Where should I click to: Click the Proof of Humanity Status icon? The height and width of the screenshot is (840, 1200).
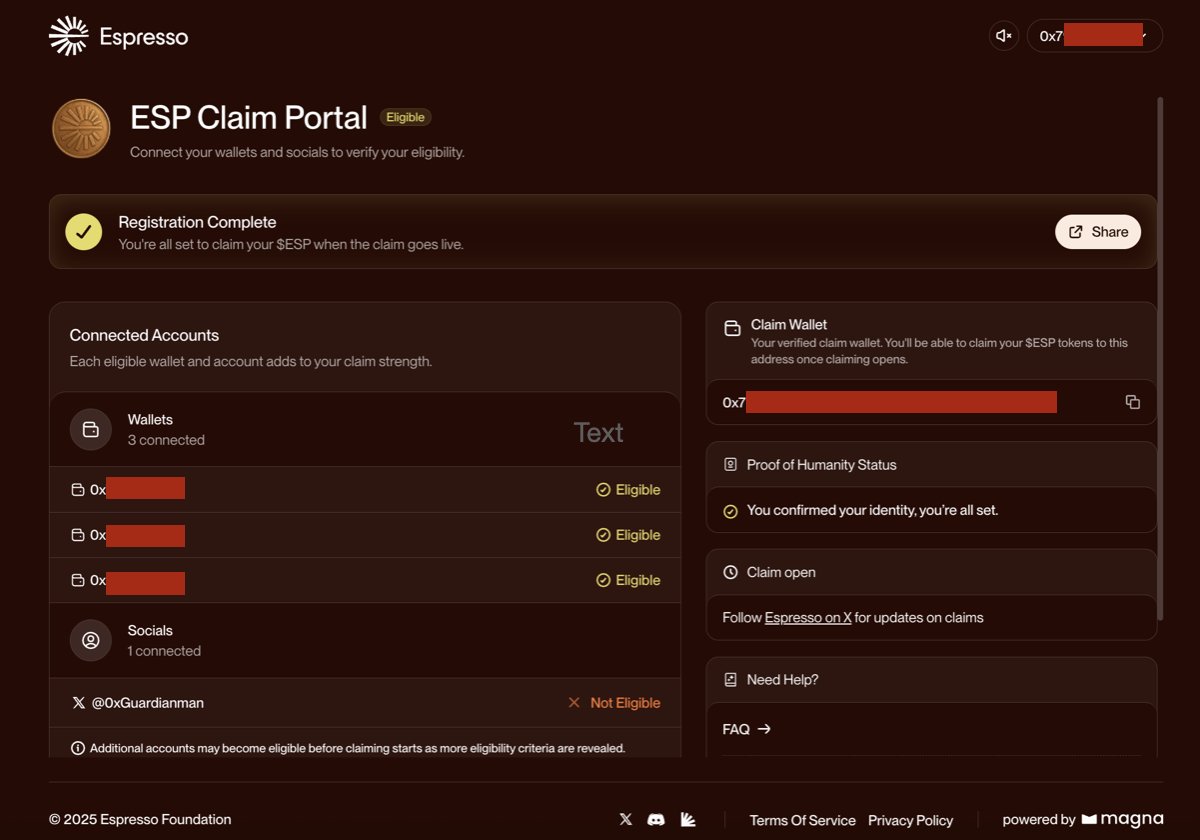coord(730,465)
